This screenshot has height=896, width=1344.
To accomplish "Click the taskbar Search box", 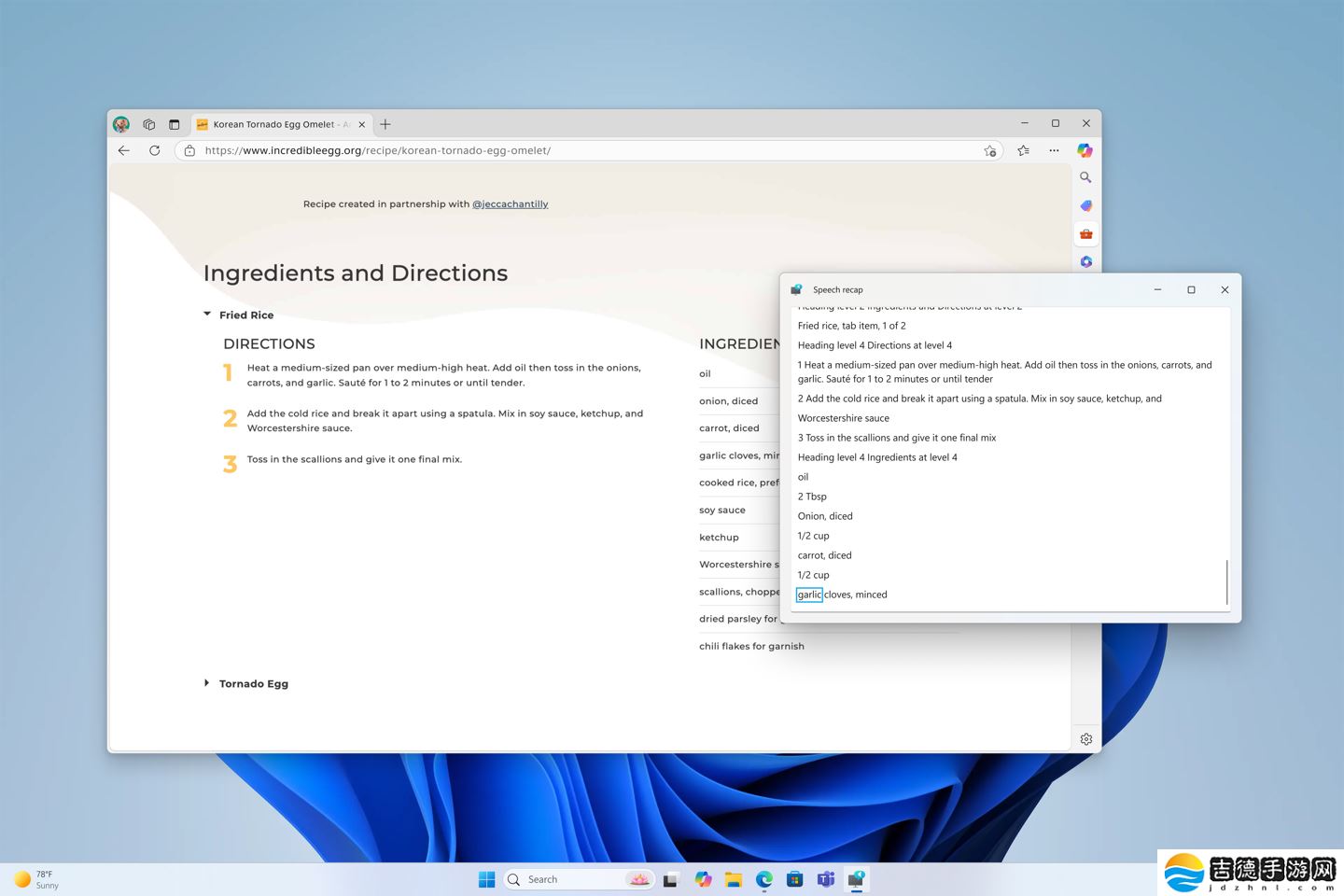I will tap(579, 879).
